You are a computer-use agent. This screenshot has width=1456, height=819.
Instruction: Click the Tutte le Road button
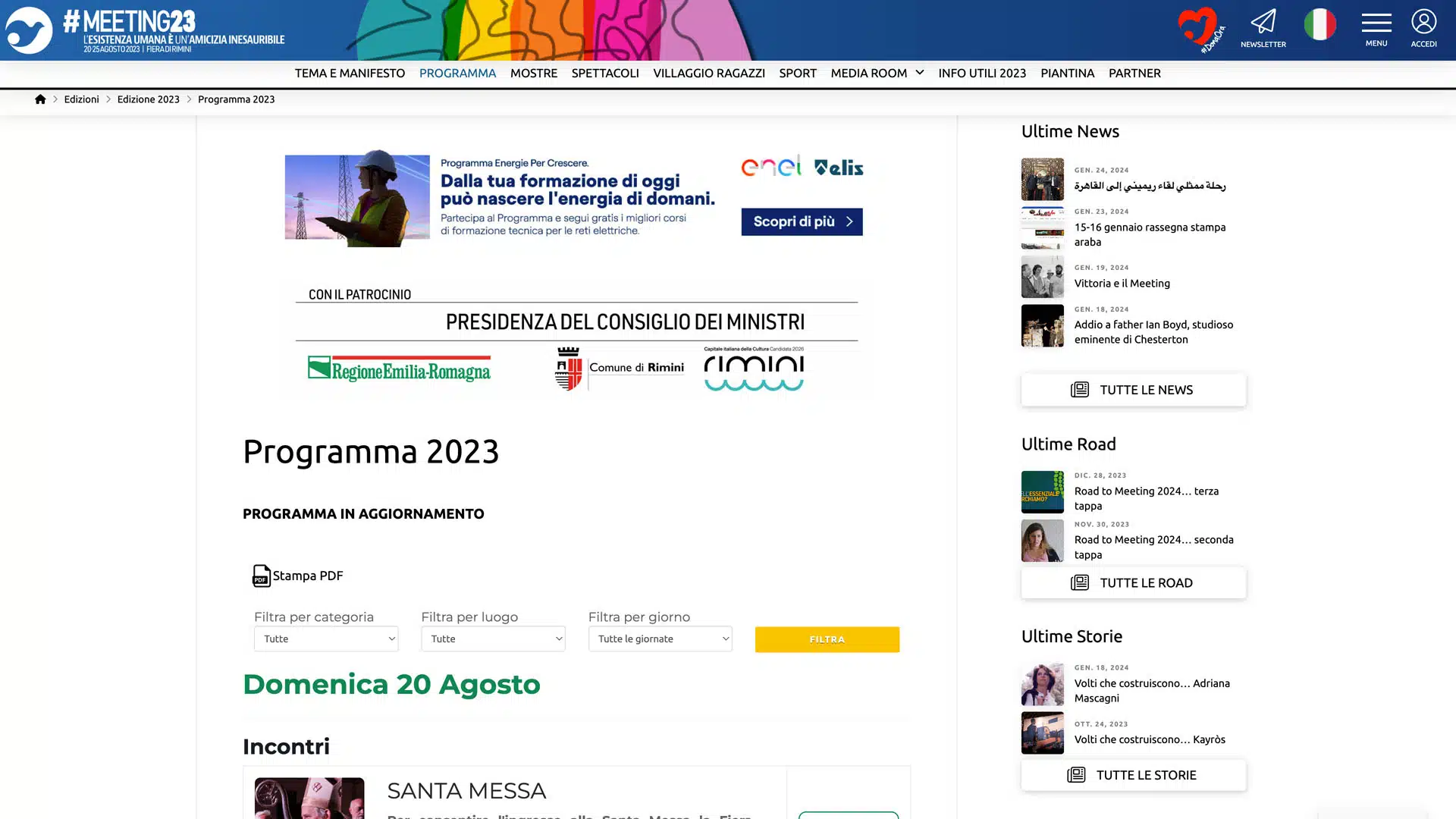click(x=1133, y=582)
